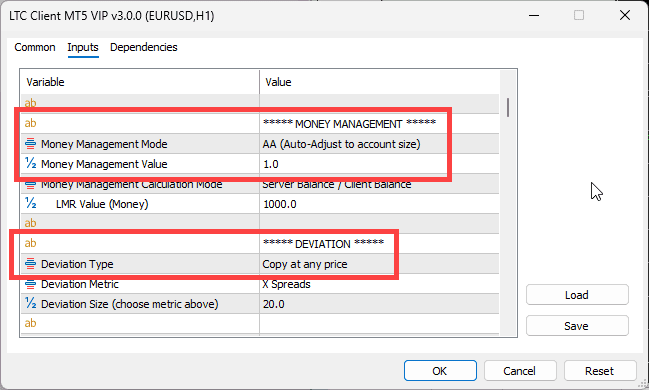Click the enum icon beside Deviation Metric

pos(30,284)
